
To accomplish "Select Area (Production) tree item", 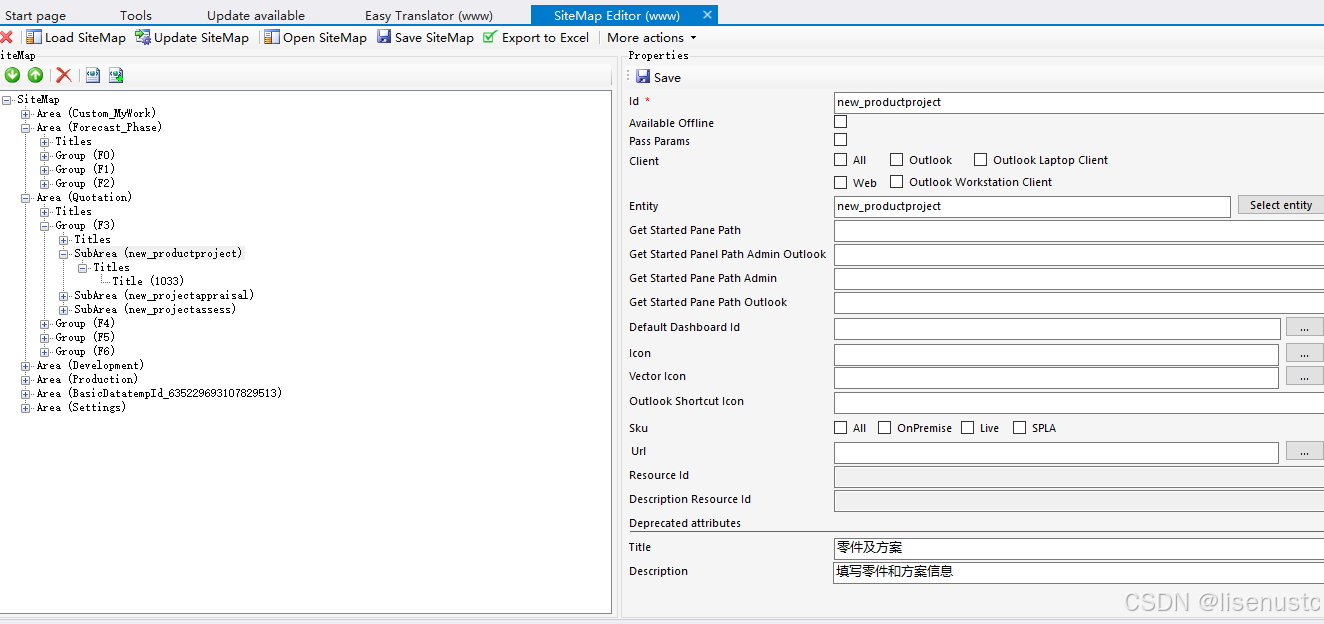I will tap(87, 380).
